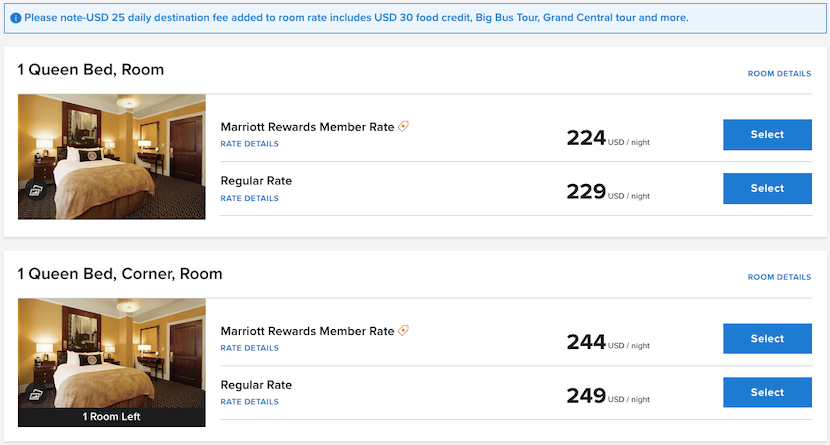Open the photo gallery icon on the Corner room image
Viewport: 830px width, 445px height.
coord(36,394)
